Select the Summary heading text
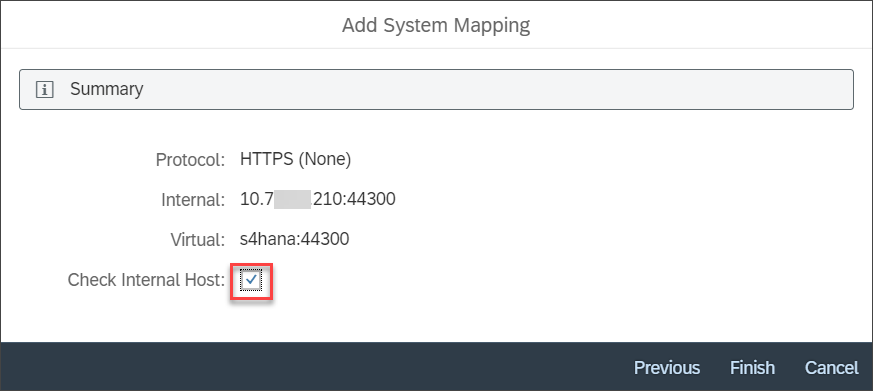 [x=106, y=89]
